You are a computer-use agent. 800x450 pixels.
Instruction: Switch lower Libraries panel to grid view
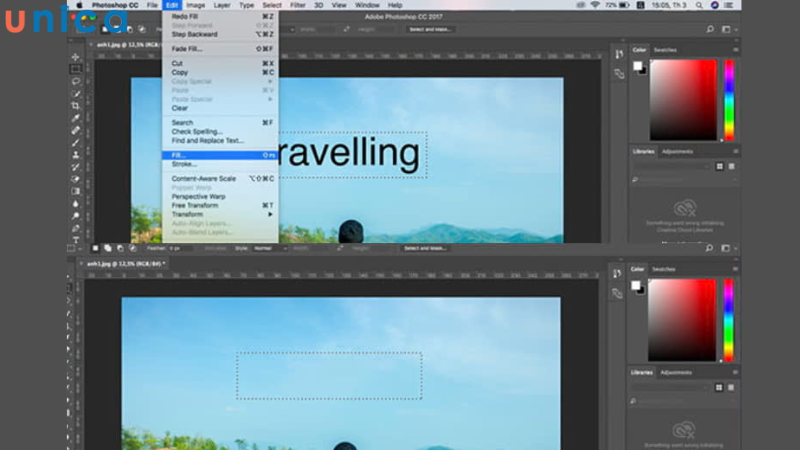pos(718,388)
